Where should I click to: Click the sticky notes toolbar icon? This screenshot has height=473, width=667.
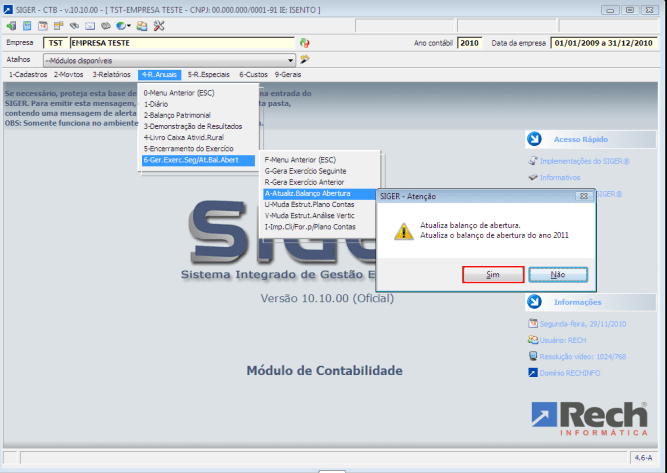(58, 26)
